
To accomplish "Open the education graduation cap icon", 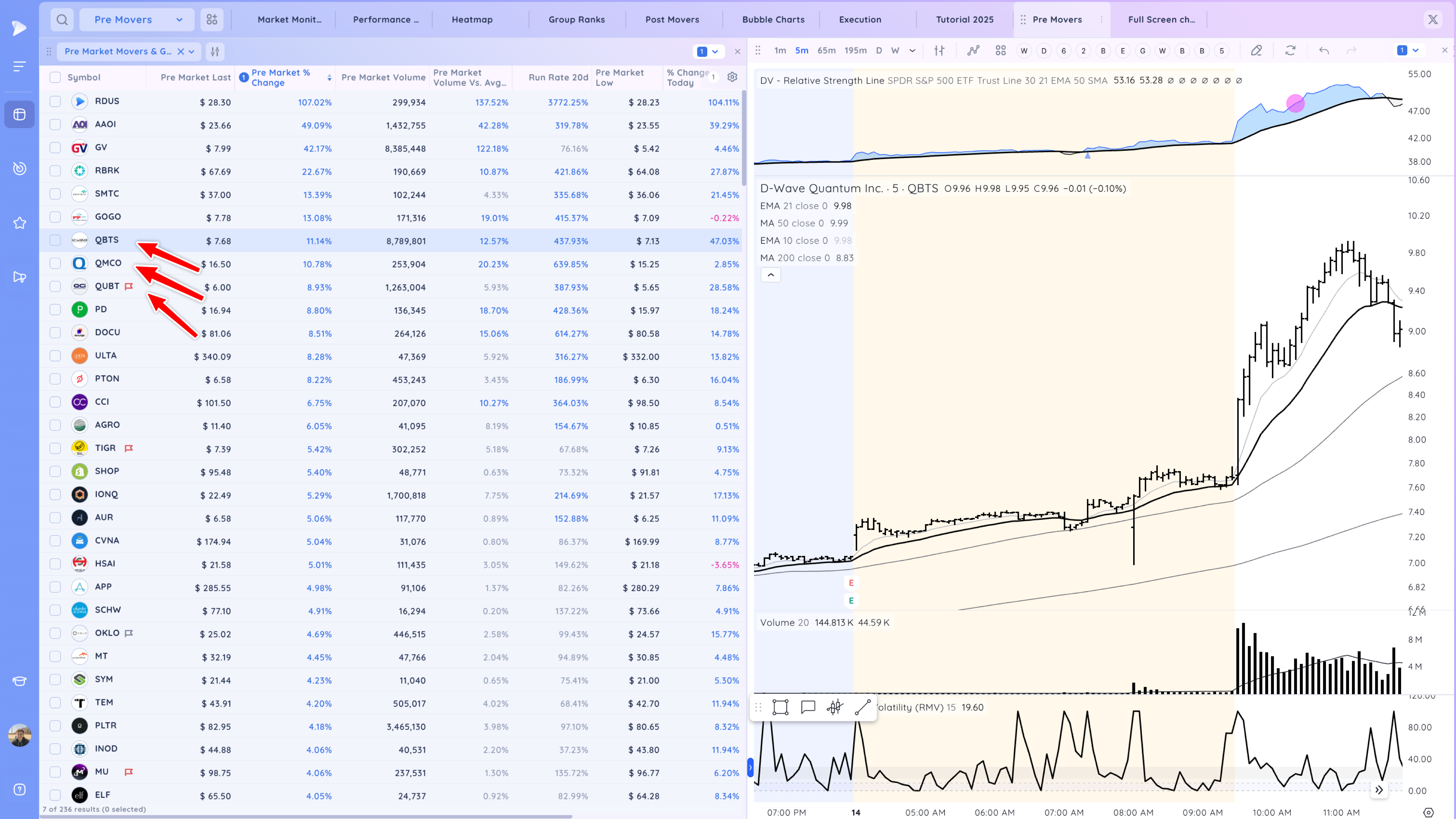I will 19,681.
